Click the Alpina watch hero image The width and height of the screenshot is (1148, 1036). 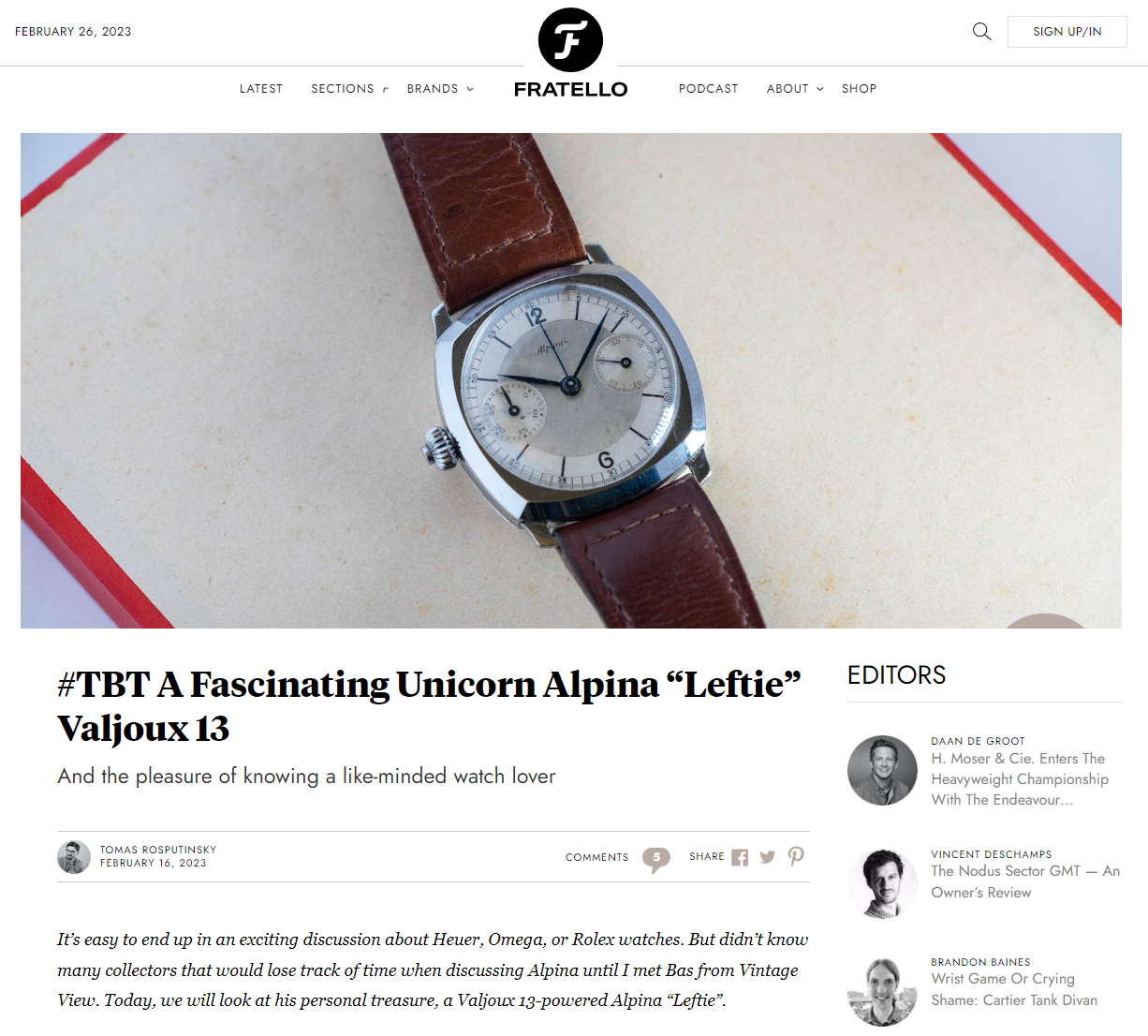point(571,380)
